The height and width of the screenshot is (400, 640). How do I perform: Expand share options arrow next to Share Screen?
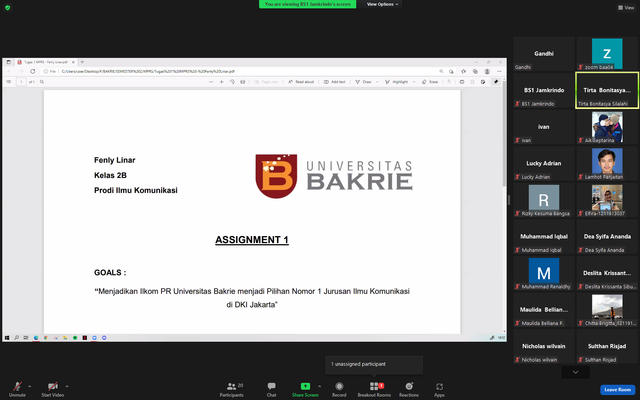pyautogui.click(x=320, y=386)
